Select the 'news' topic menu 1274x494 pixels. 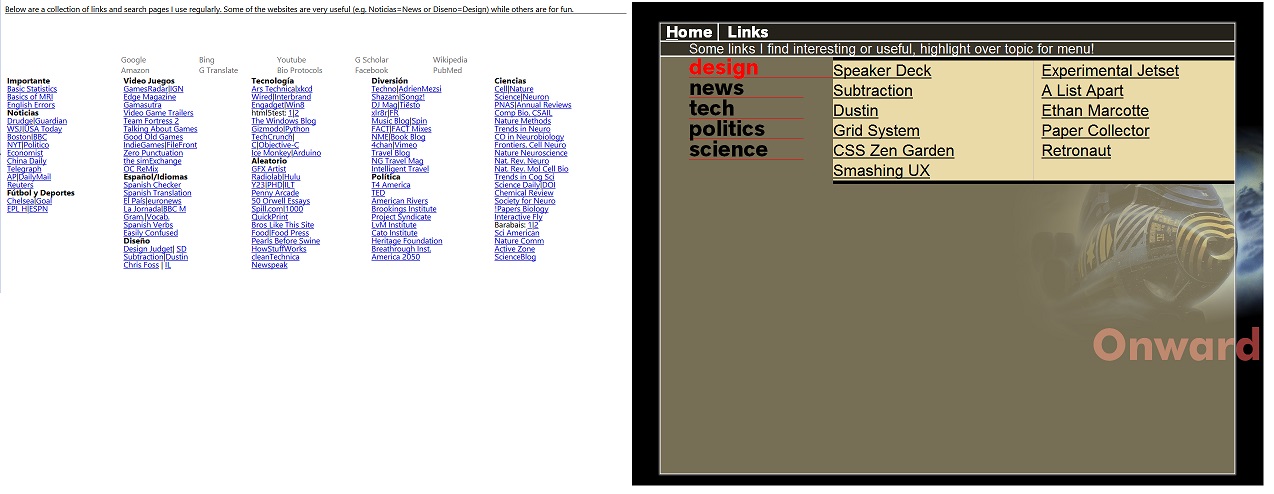[716, 88]
